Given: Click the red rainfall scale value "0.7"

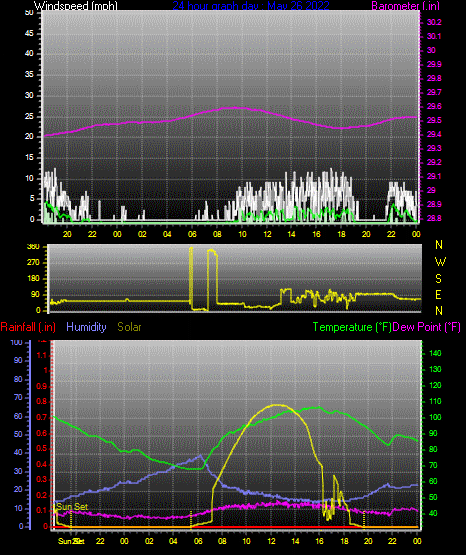Looking at the screenshot, I should click(42, 417).
